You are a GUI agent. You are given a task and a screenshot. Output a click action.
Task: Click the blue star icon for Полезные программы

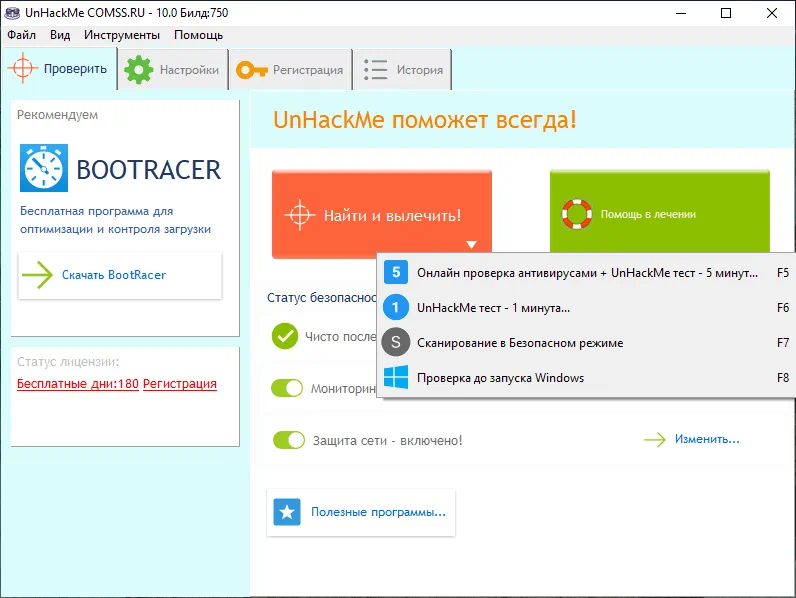click(x=287, y=512)
